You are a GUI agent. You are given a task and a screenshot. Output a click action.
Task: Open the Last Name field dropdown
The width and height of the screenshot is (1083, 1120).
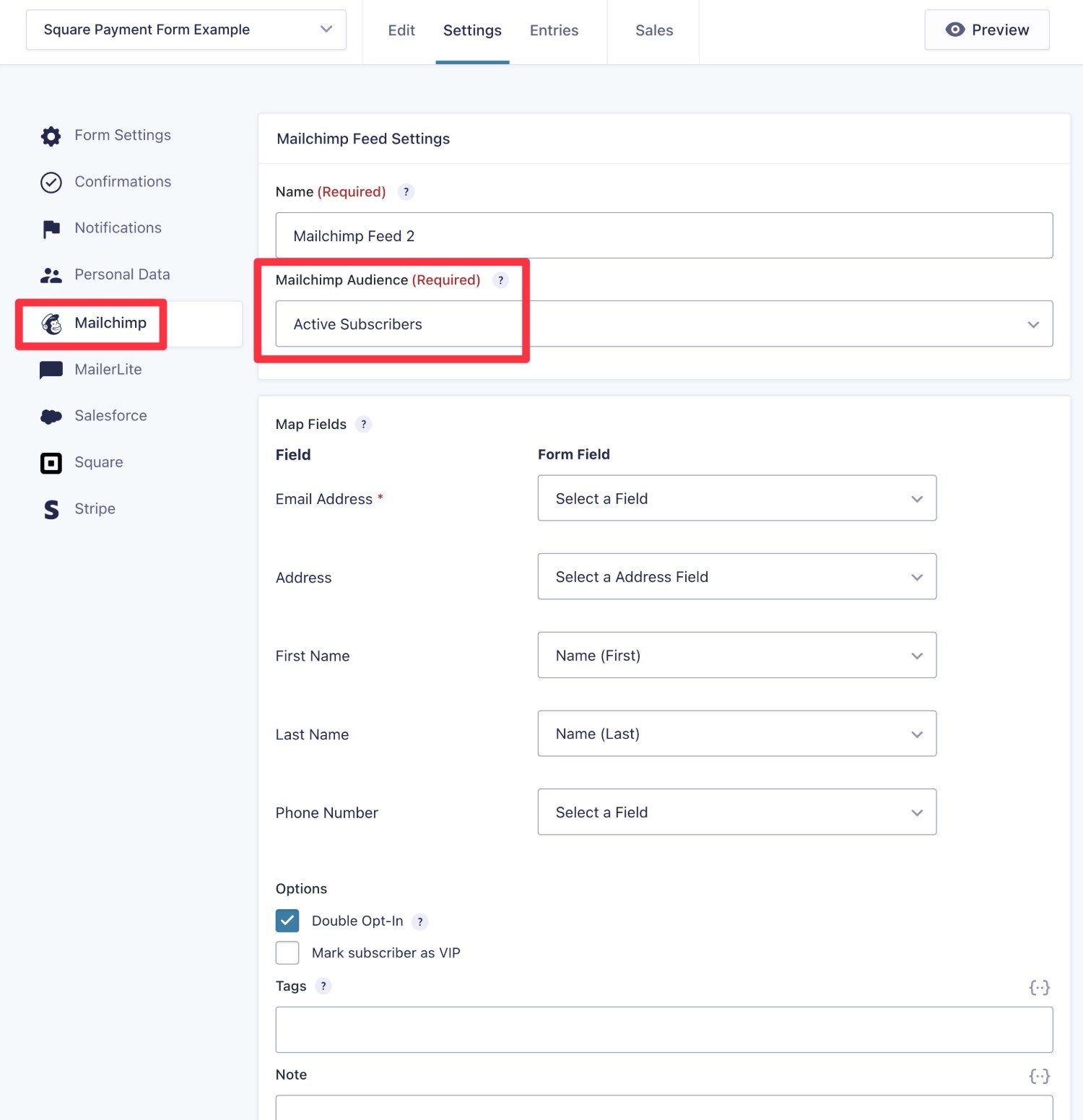pyautogui.click(x=737, y=734)
